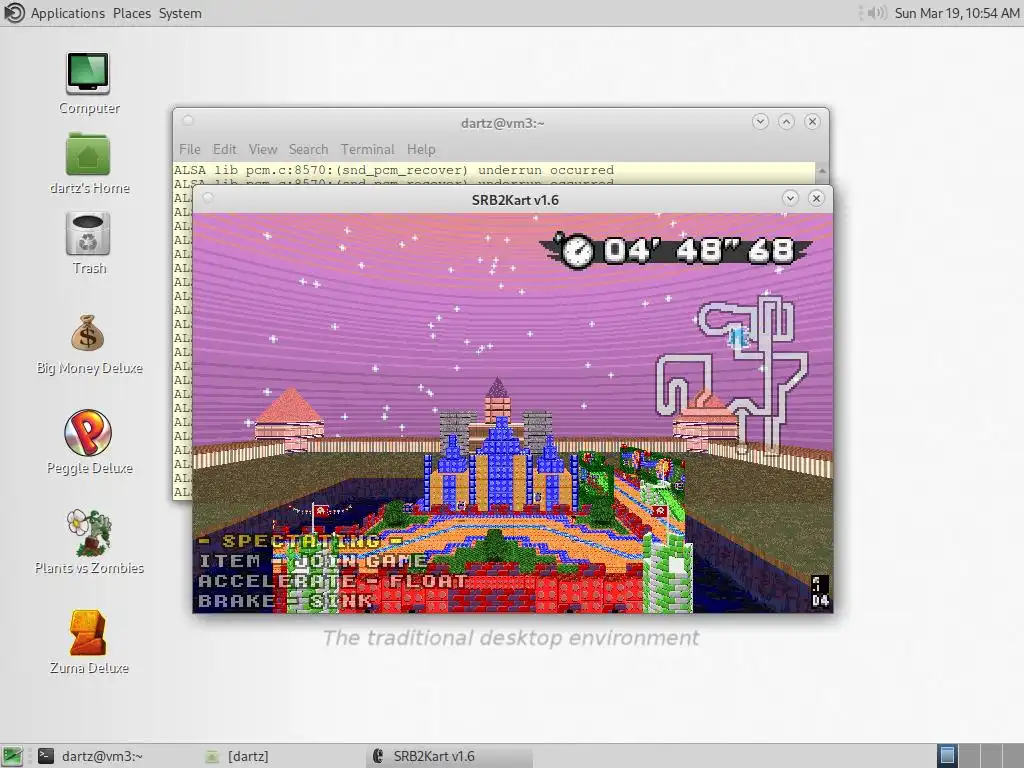Click the BRAKE - SINK text

tap(286, 601)
